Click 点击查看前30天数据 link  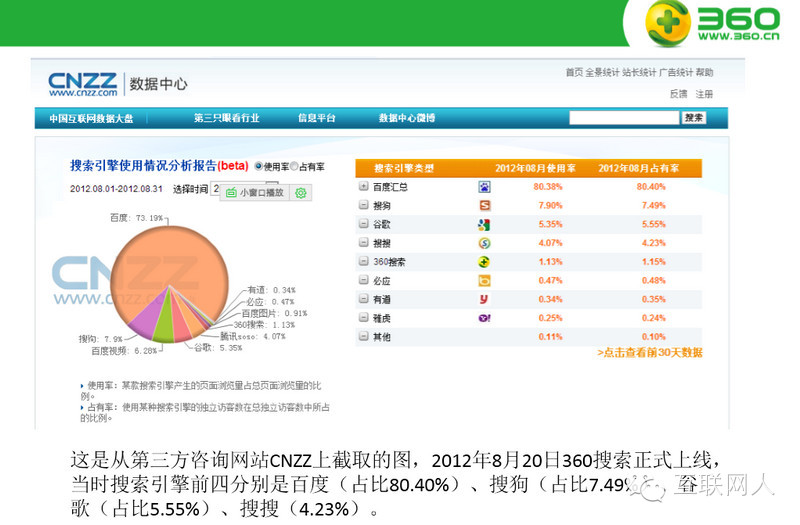[x=650, y=353]
